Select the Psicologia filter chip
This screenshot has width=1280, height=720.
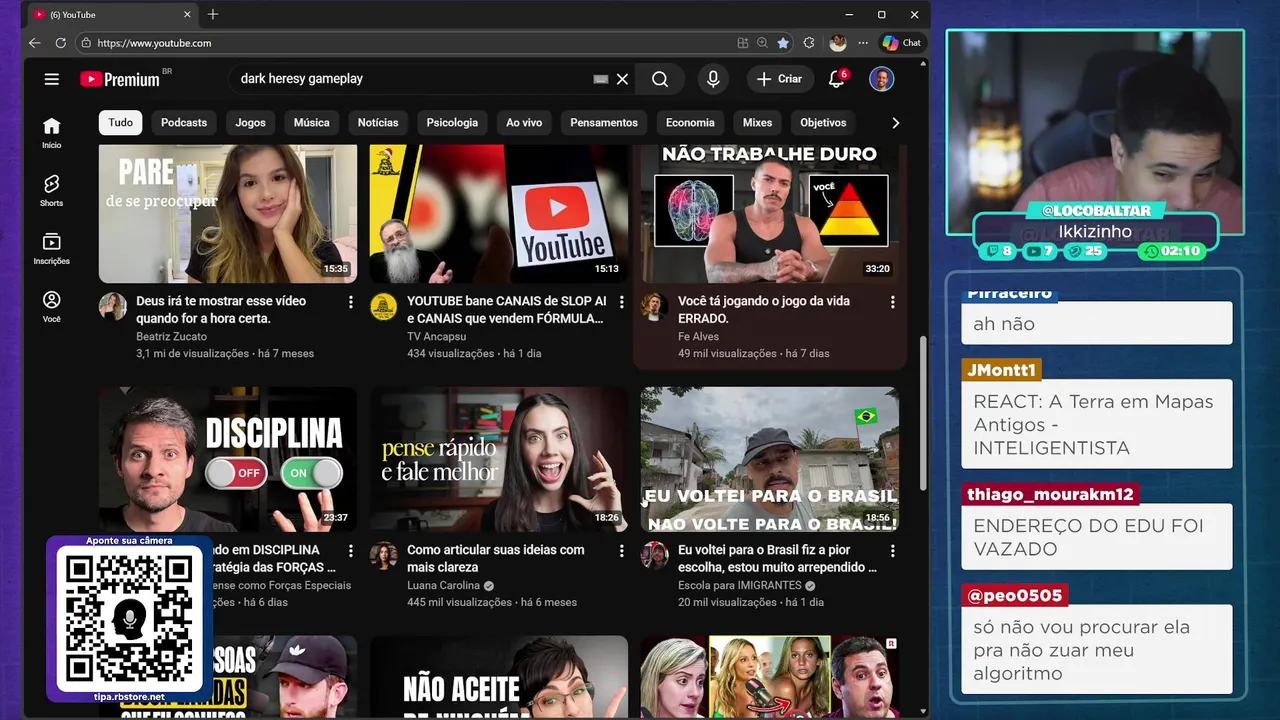(452, 122)
